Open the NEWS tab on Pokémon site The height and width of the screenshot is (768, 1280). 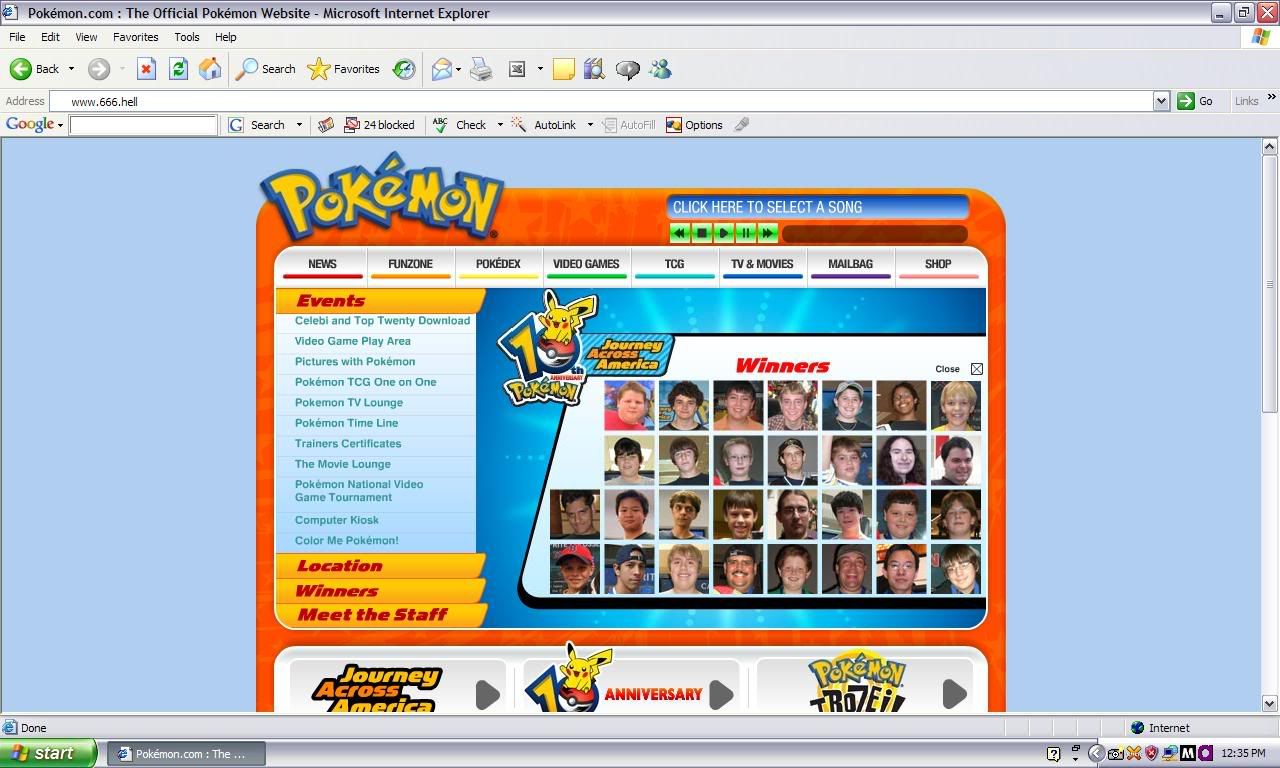point(322,265)
